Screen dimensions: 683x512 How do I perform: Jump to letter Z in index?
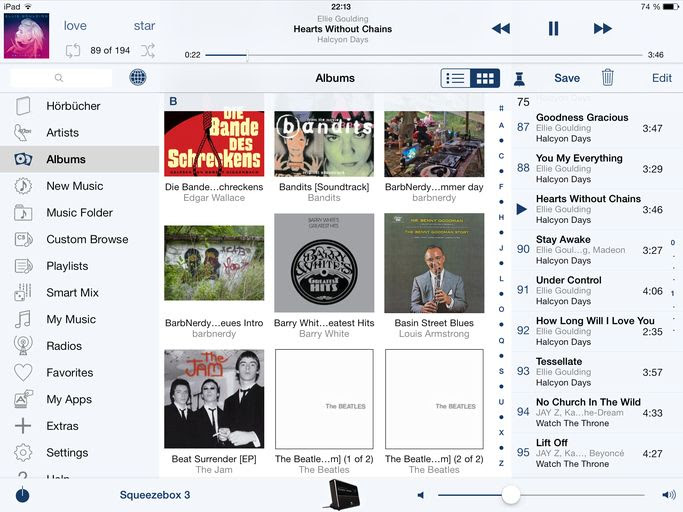[501, 463]
